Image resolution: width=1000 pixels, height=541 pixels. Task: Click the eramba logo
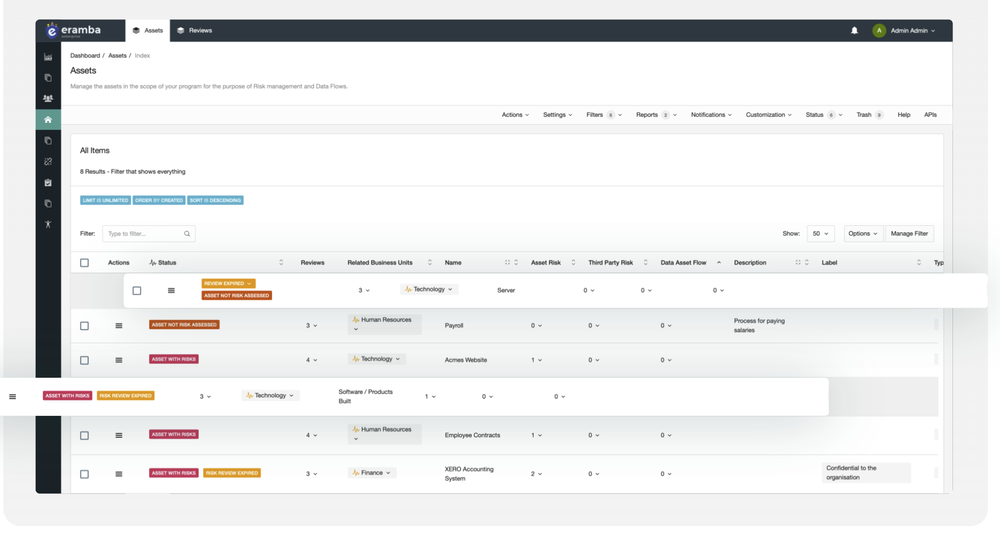click(73, 31)
